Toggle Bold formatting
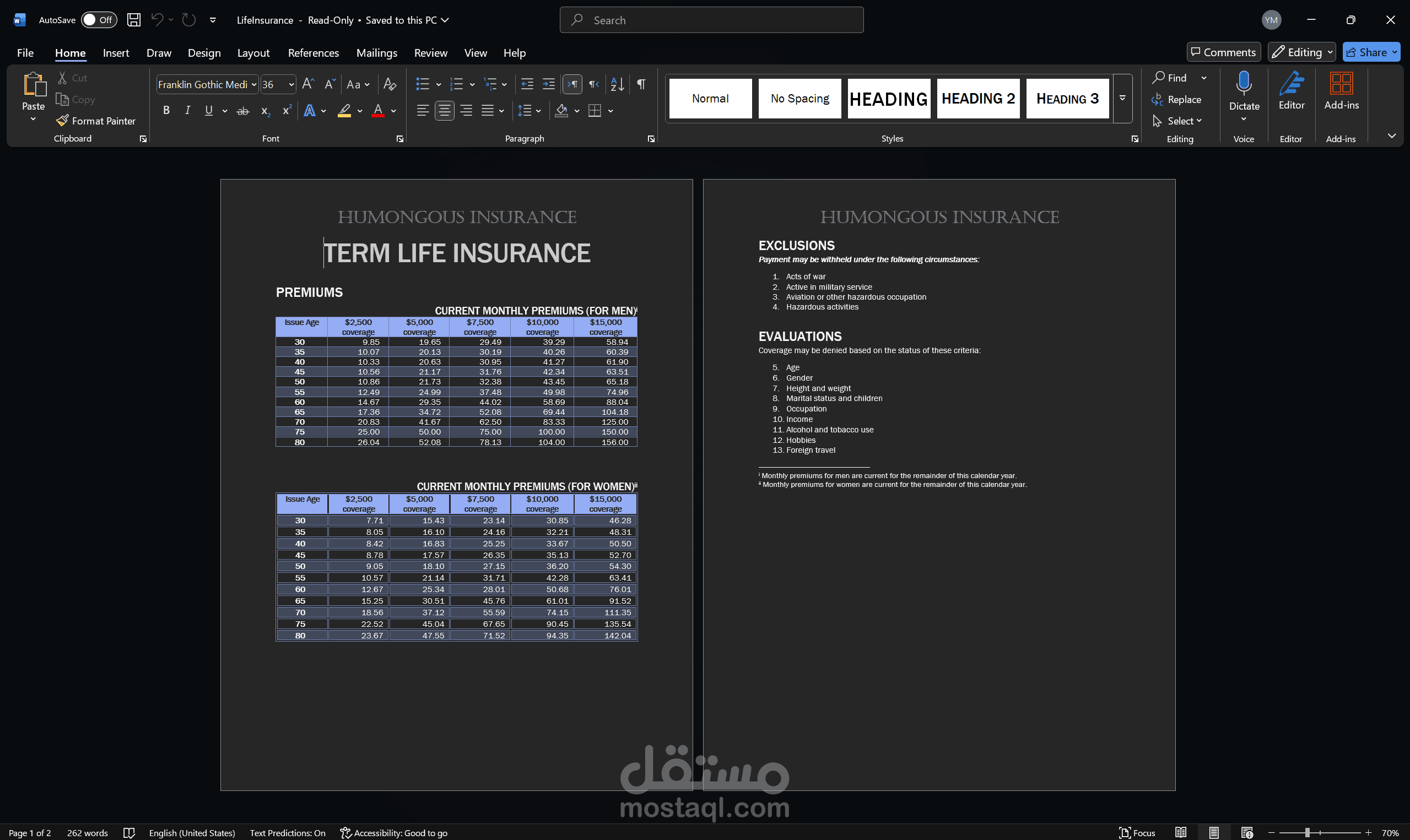The height and width of the screenshot is (840, 1410). (166, 111)
